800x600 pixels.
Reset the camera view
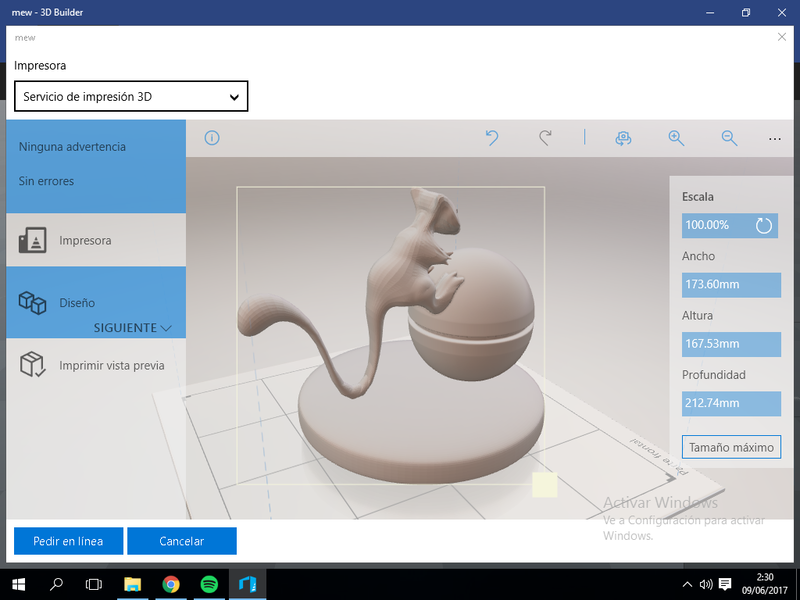pyautogui.click(x=623, y=138)
